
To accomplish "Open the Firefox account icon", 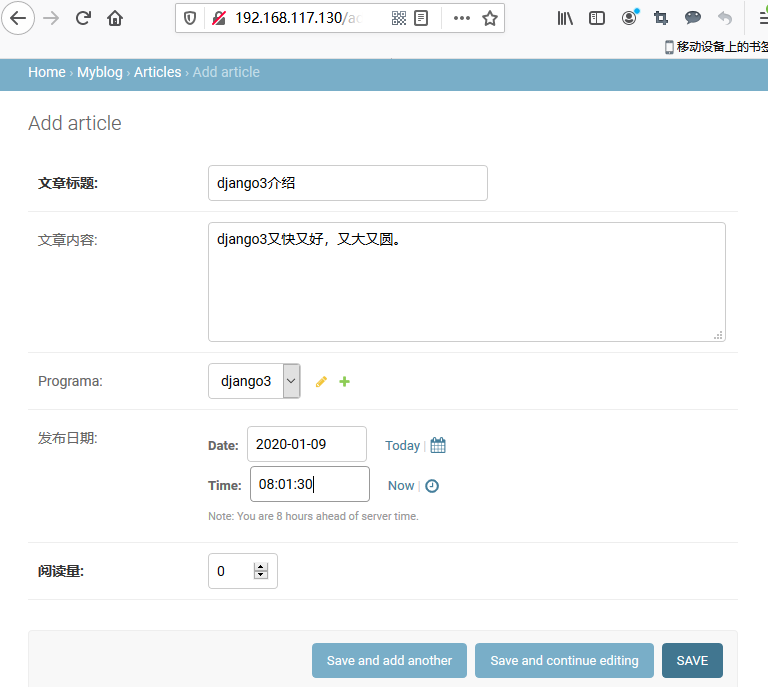I will pyautogui.click(x=629, y=18).
